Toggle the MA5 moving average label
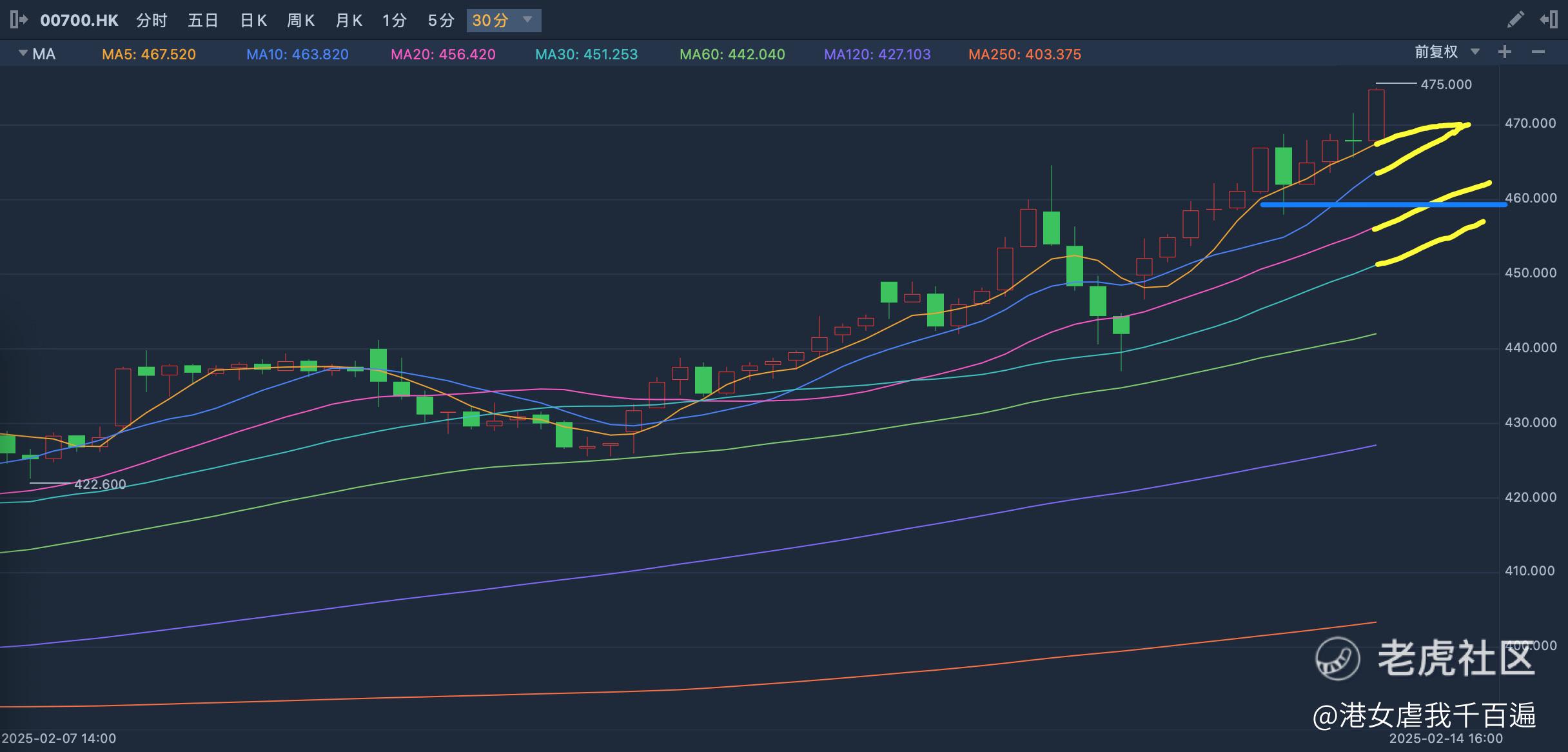This screenshot has height=752, width=1568. click(149, 54)
